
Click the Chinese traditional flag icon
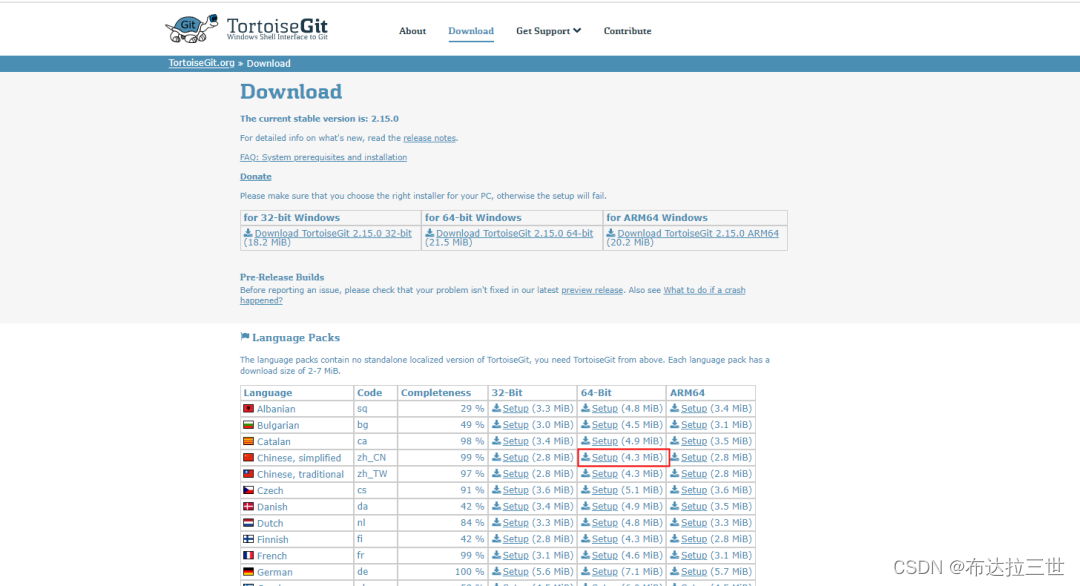coord(249,474)
